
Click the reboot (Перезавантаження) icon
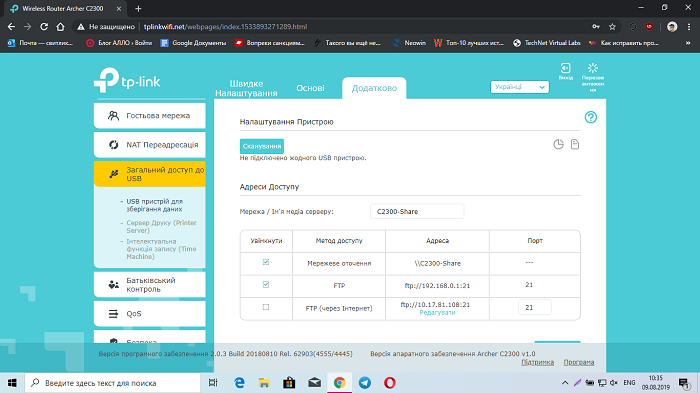(x=593, y=68)
